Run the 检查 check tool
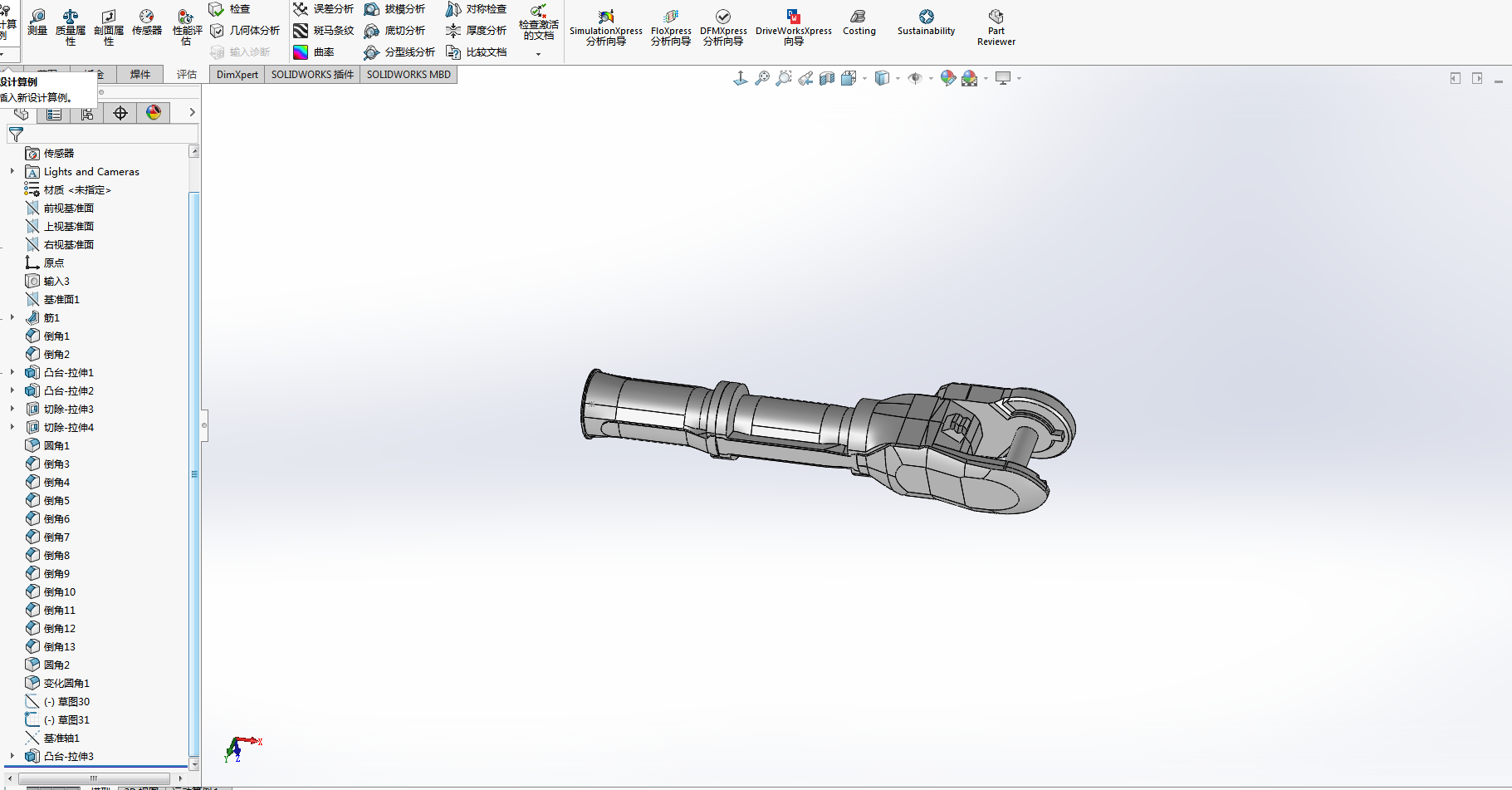The height and width of the screenshot is (790, 1512). tap(229, 9)
